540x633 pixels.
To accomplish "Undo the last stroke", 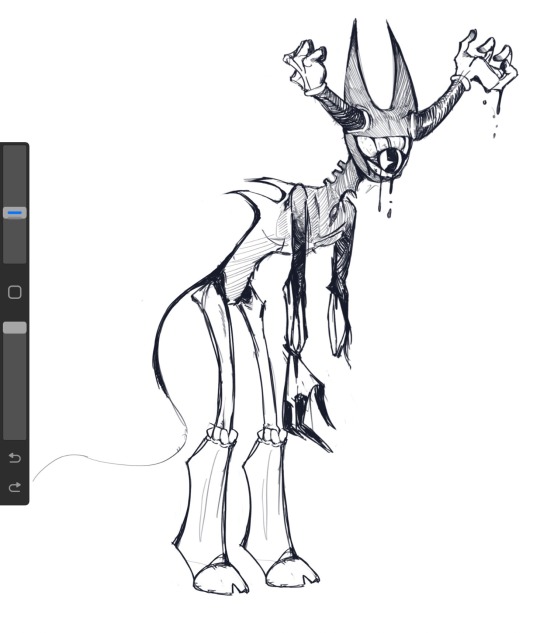I will pos(15,458).
